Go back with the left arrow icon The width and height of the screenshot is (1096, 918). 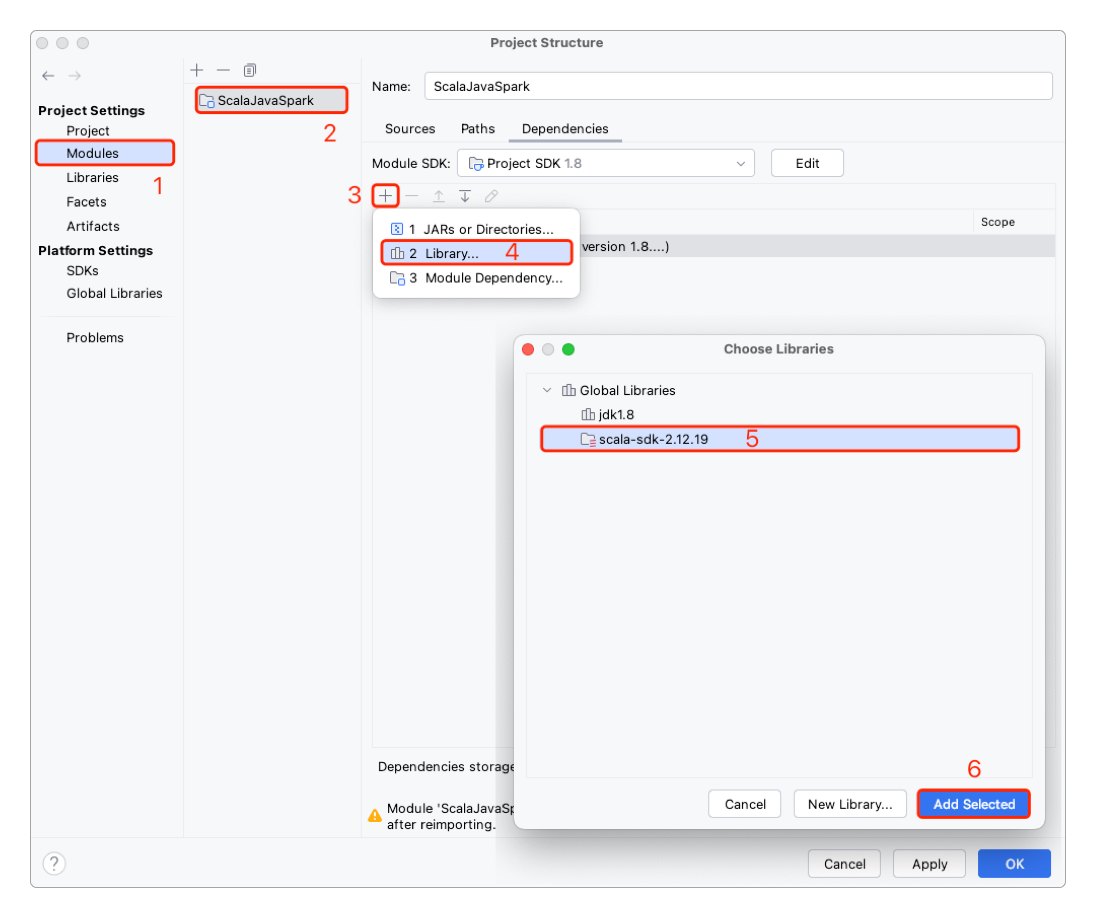click(x=48, y=76)
